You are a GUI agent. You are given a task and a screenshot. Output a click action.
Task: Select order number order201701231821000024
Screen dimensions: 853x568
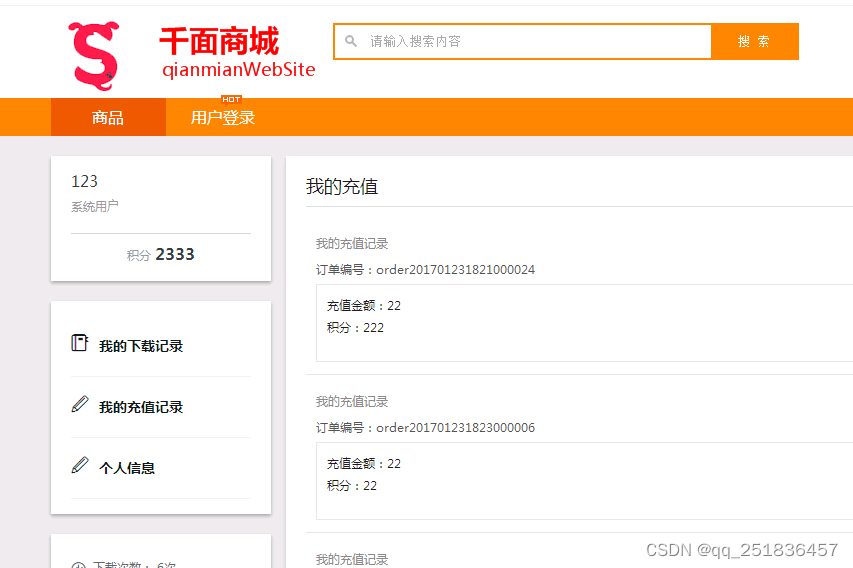point(455,270)
